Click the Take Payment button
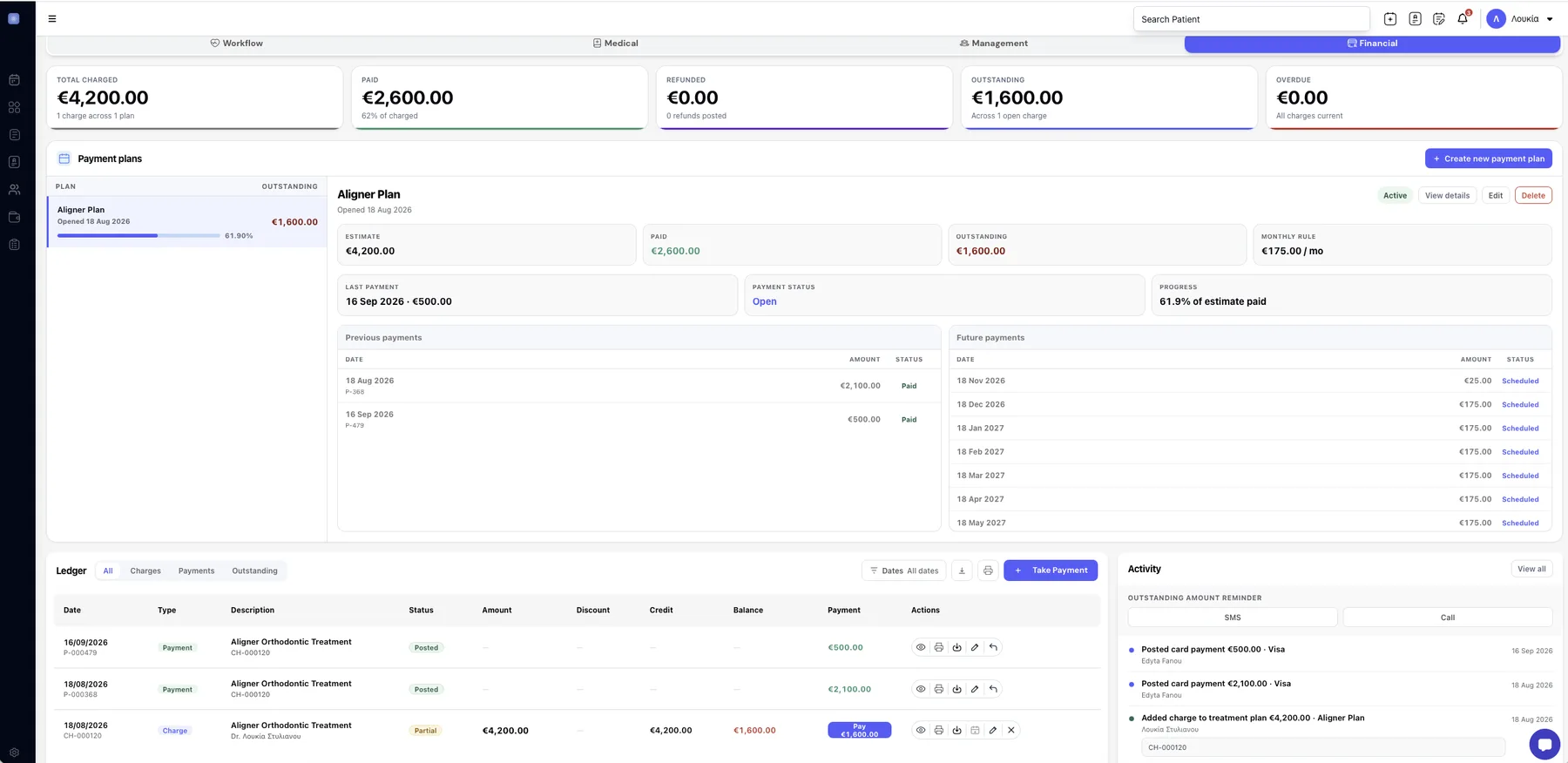The image size is (1568, 763). tap(1051, 571)
